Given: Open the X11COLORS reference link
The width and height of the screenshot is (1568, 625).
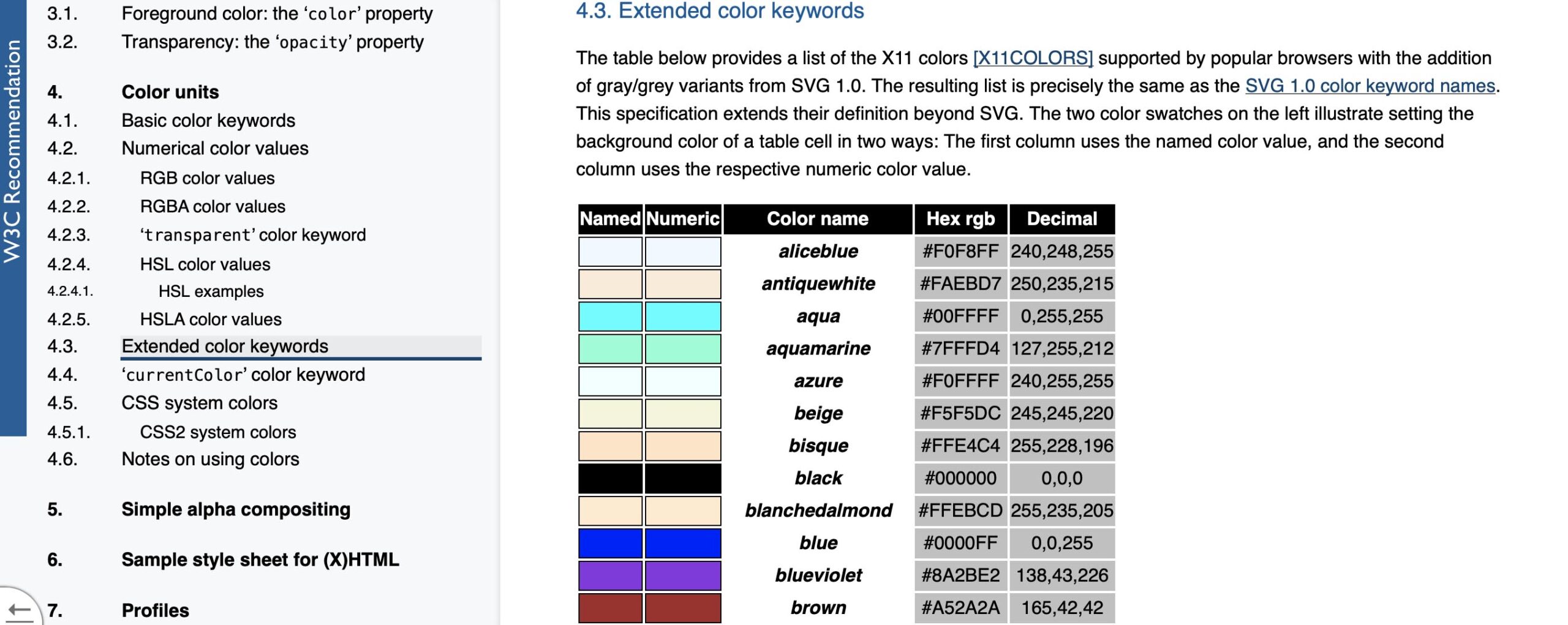Looking at the screenshot, I should [1033, 58].
